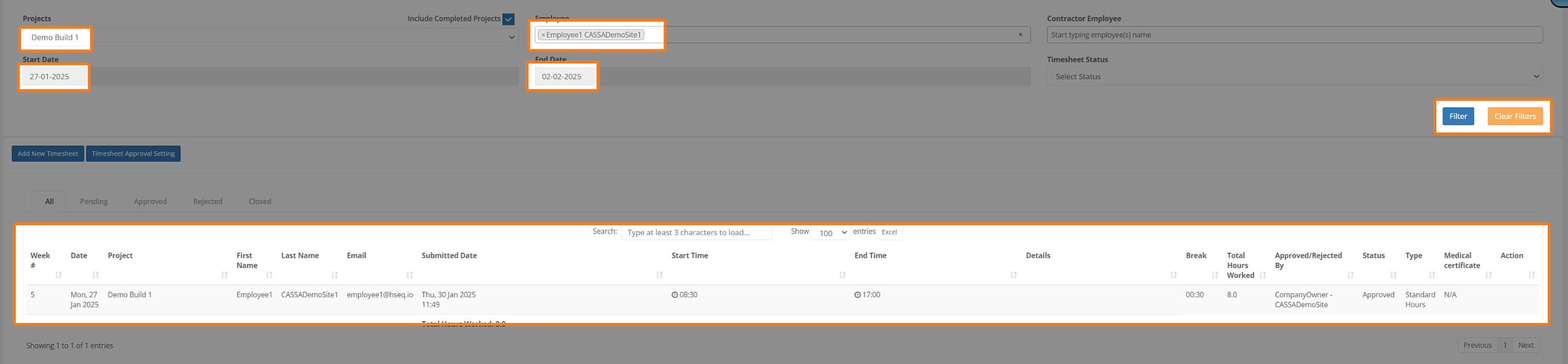Go to the Next page
The height and width of the screenshot is (364, 1568).
[x=1526, y=346]
